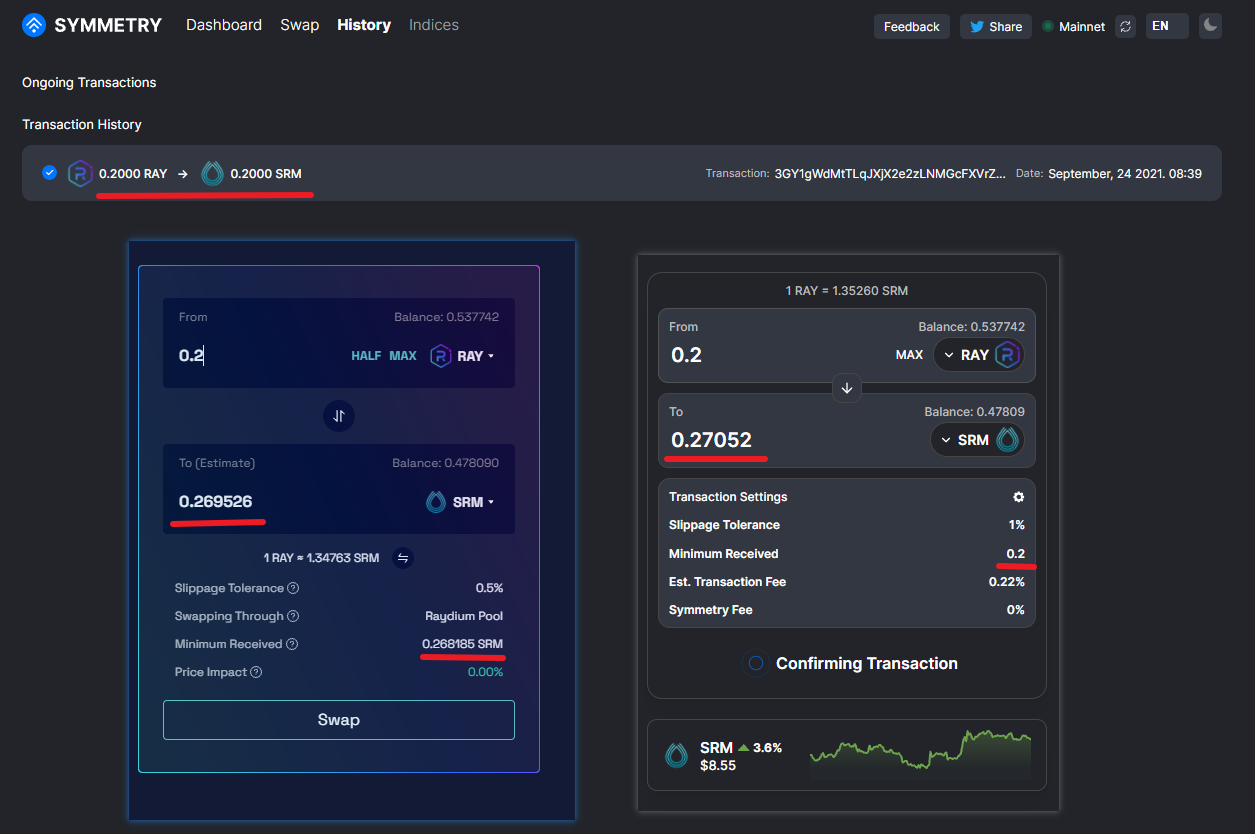Open the Swap page in top navigation
Screen dimensions: 1255x834
point(299,25)
